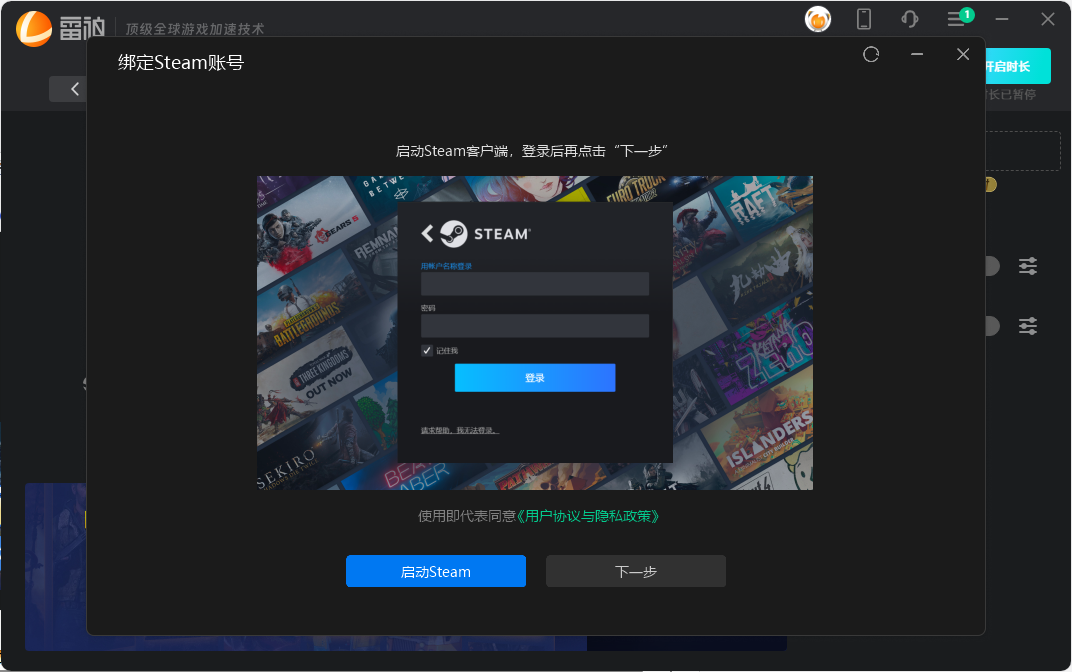The width and height of the screenshot is (1072, 672).
Task: Launch Steam with the 启动Steam button
Action: [x=436, y=572]
